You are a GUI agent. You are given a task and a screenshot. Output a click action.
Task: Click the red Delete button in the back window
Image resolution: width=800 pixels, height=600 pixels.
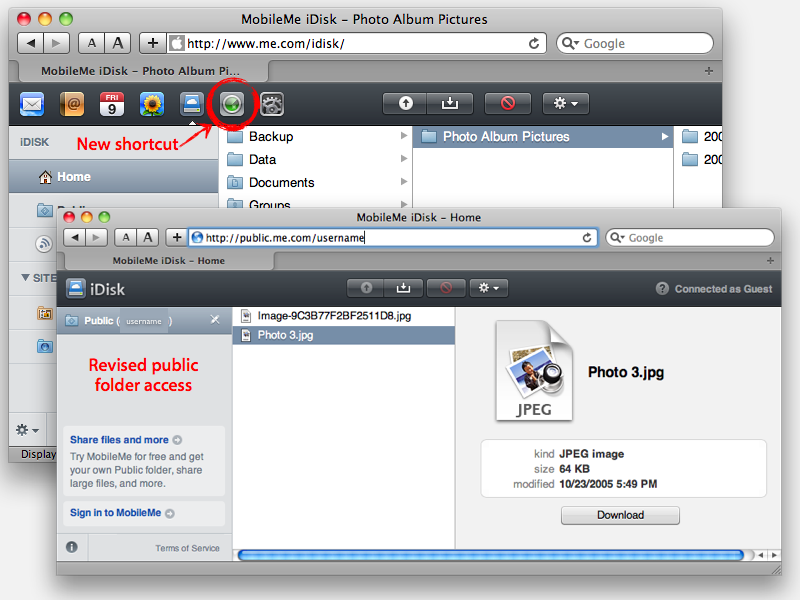coord(508,104)
